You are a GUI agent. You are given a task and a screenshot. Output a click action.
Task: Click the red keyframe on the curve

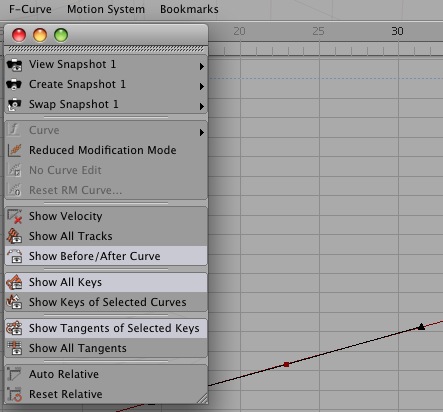(286, 364)
